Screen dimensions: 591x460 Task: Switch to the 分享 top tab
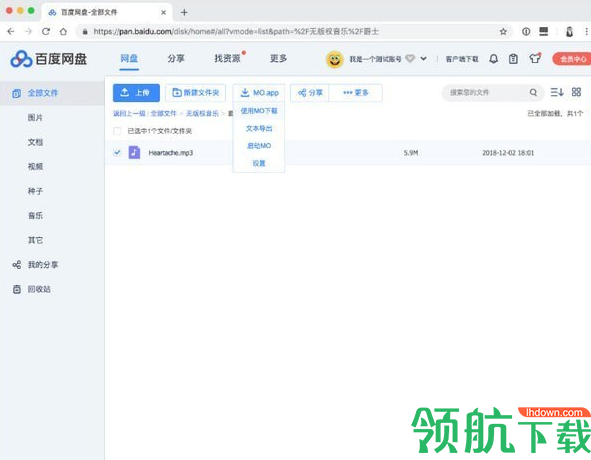(176, 58)
